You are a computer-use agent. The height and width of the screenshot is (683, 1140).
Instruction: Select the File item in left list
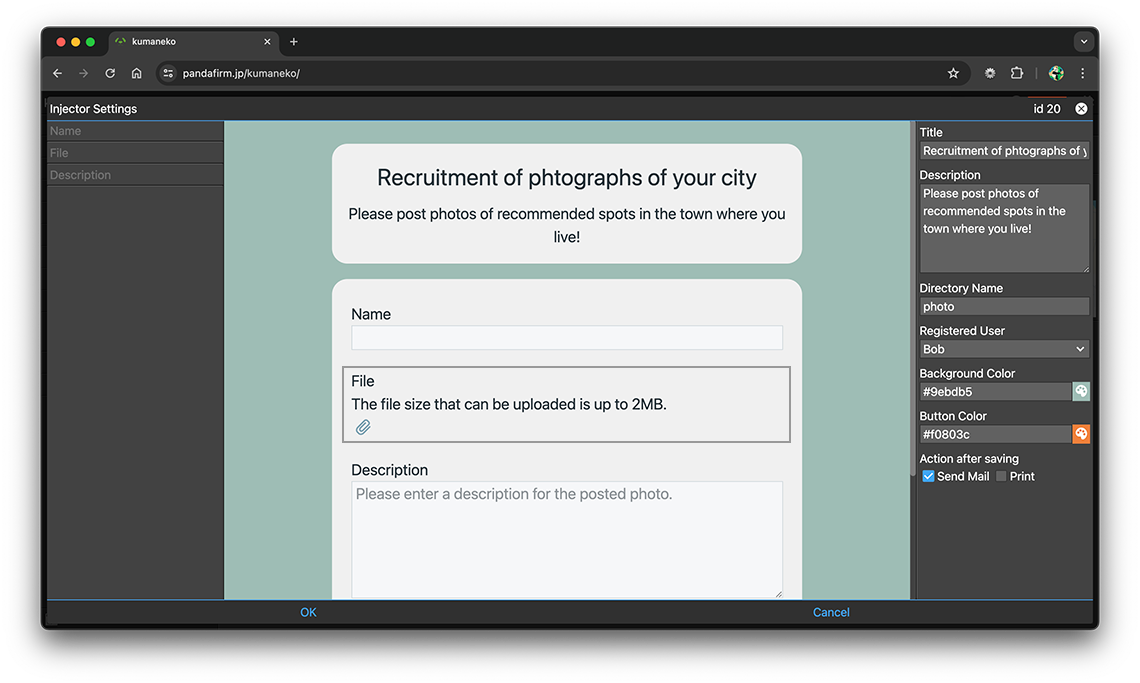pyautogui.click(x=135, y=153)
